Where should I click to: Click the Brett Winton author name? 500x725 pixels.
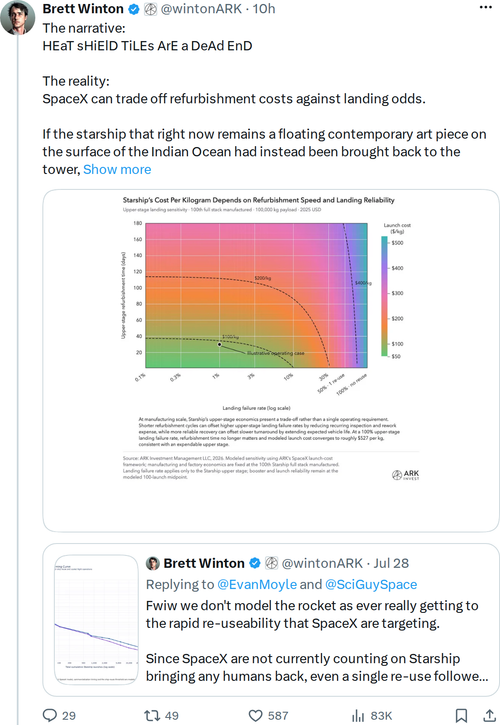83,9
